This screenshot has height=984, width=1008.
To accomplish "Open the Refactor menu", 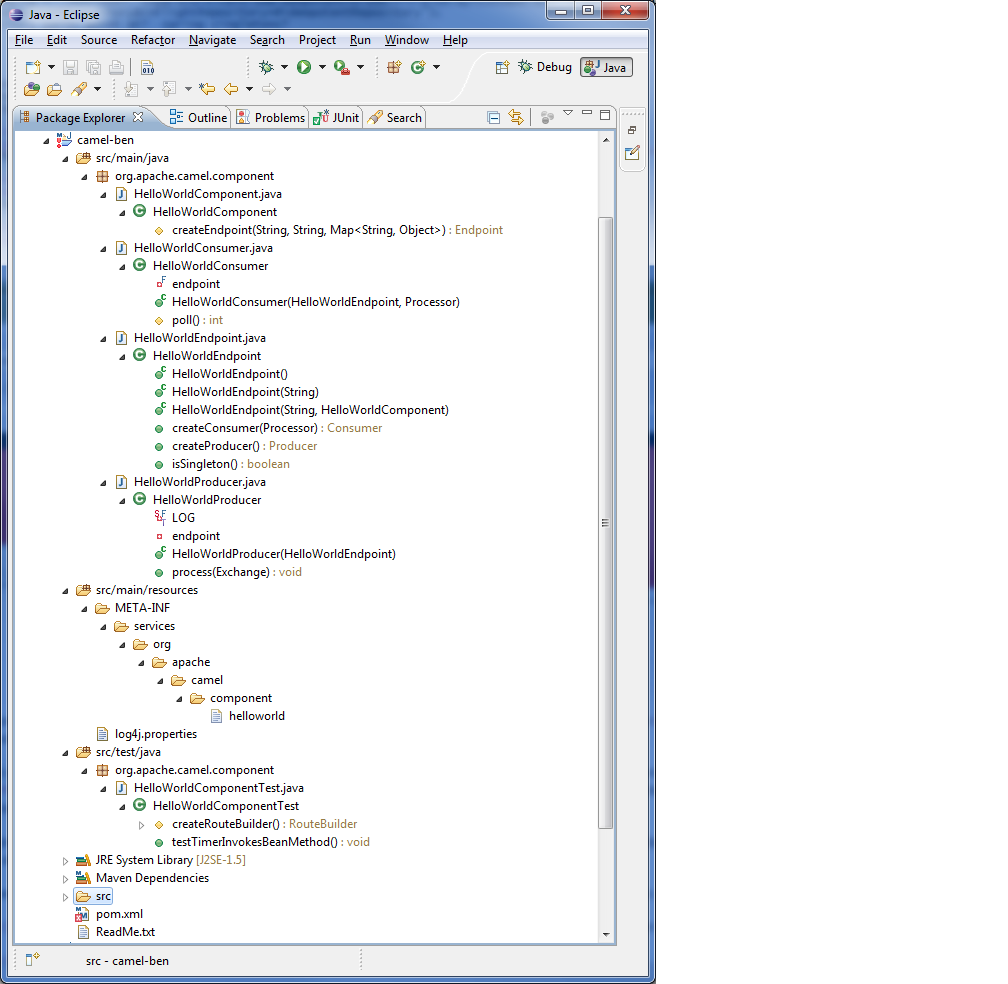I will pyautogui.click(x=153, y=40).
